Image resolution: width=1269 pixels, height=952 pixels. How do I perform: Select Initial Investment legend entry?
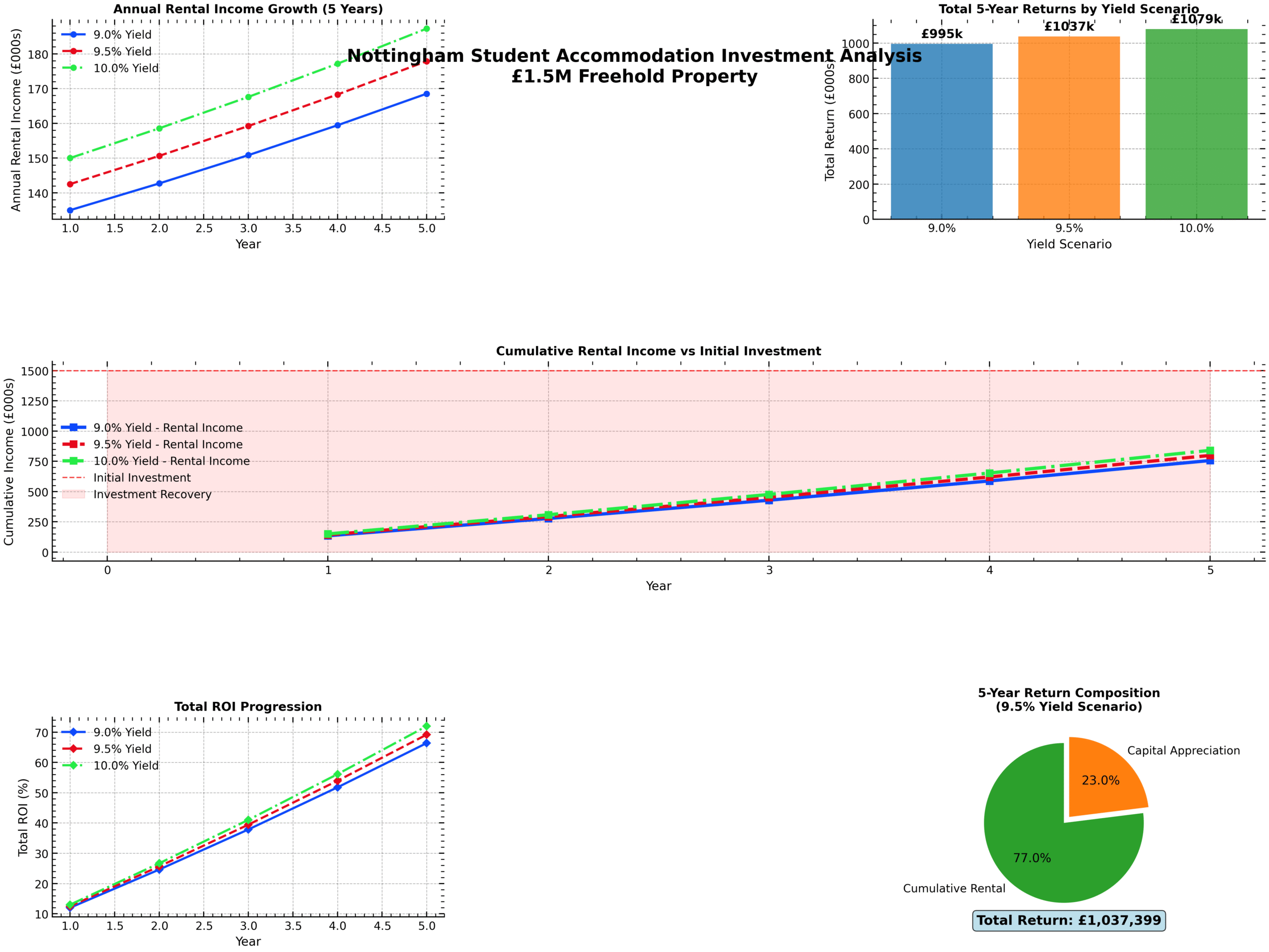pos(126,478)
